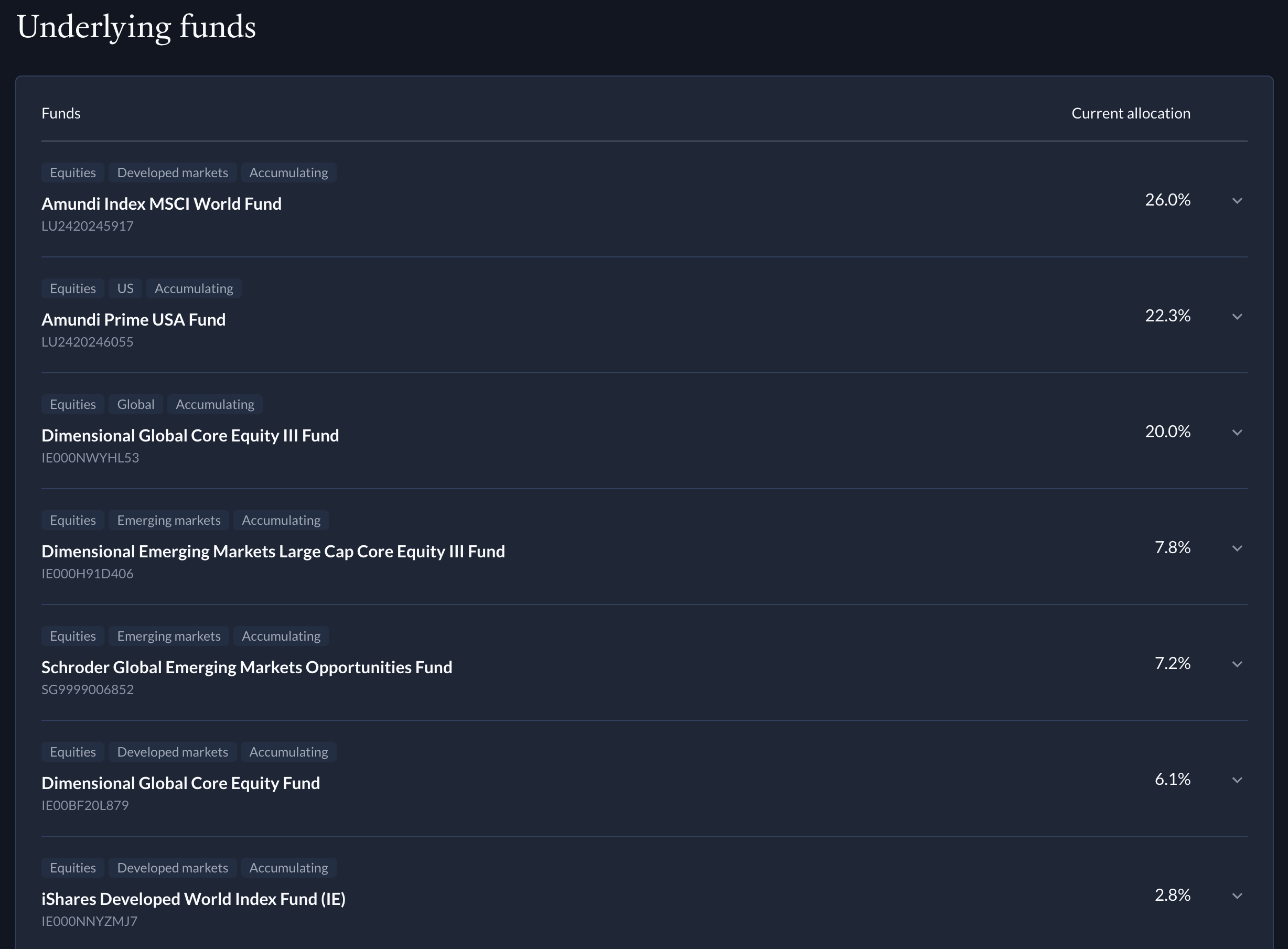Click the Developed markets tag on Dimensional Global Core Equity
This screenshot has height=949, width=1288.
point(173,751)
